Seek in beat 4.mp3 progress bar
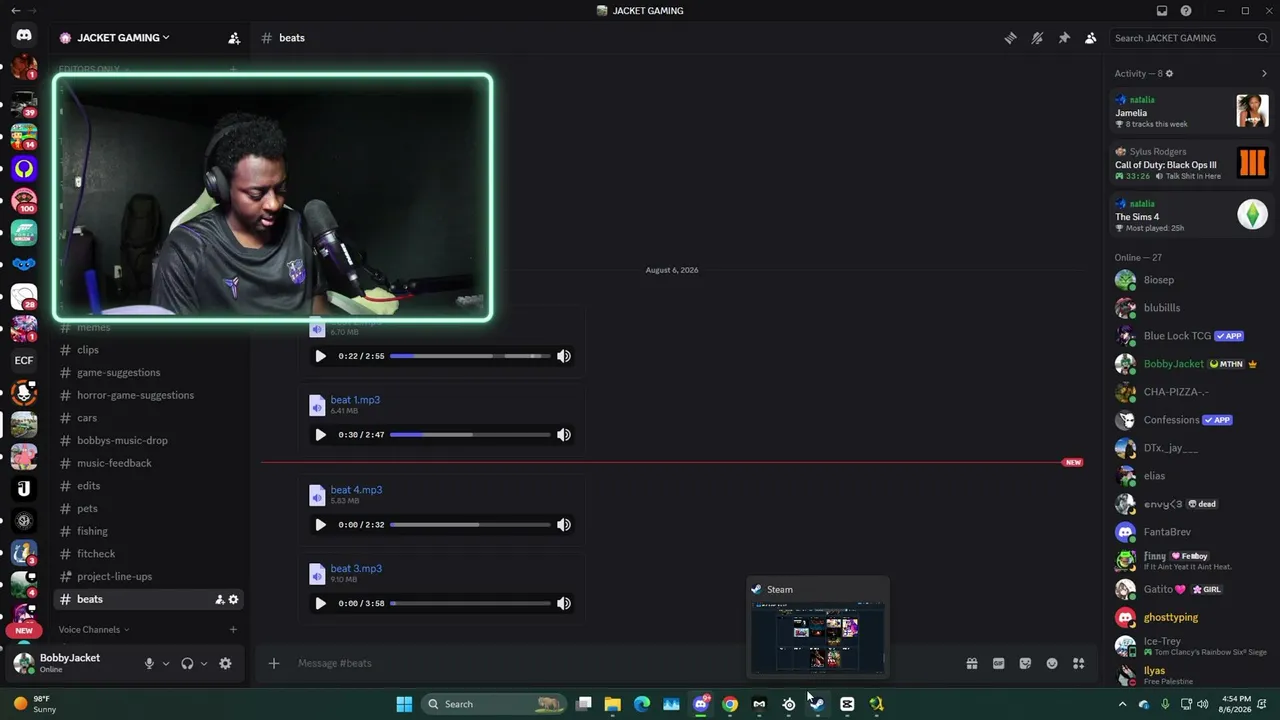The width and height of the screenshot is (1280, 720). click(x=470, y=525)
